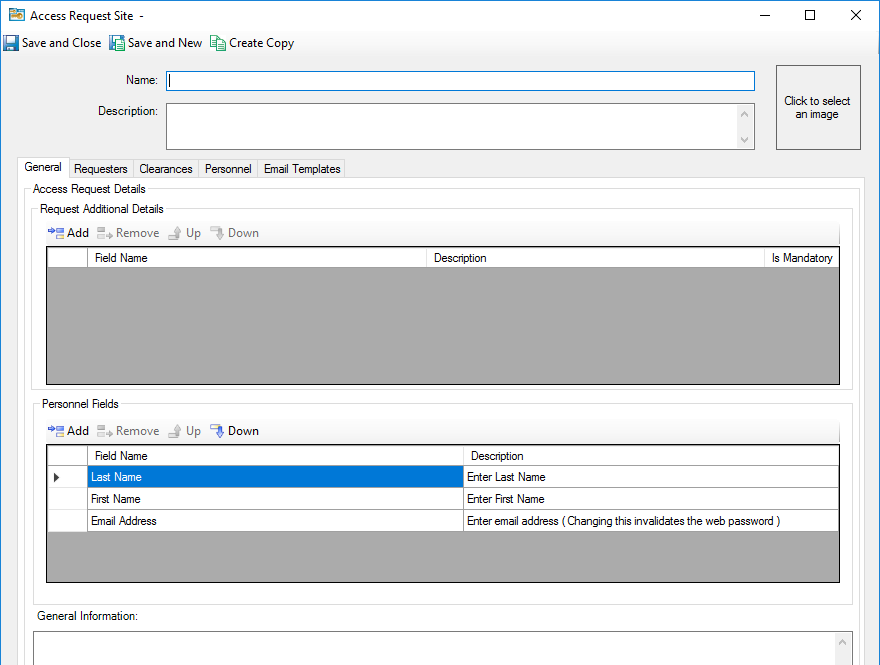Maximize the Access Request Site window
880x665 pixels.
(810, 15)
